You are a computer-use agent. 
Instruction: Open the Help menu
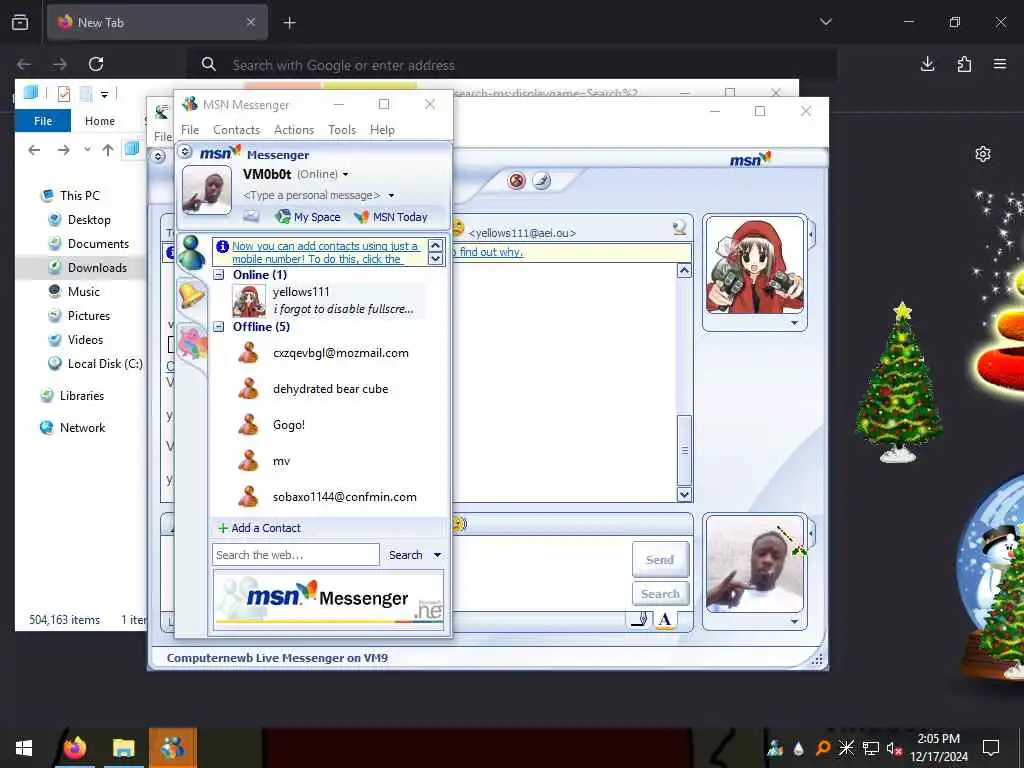click(x=382, y=129)
